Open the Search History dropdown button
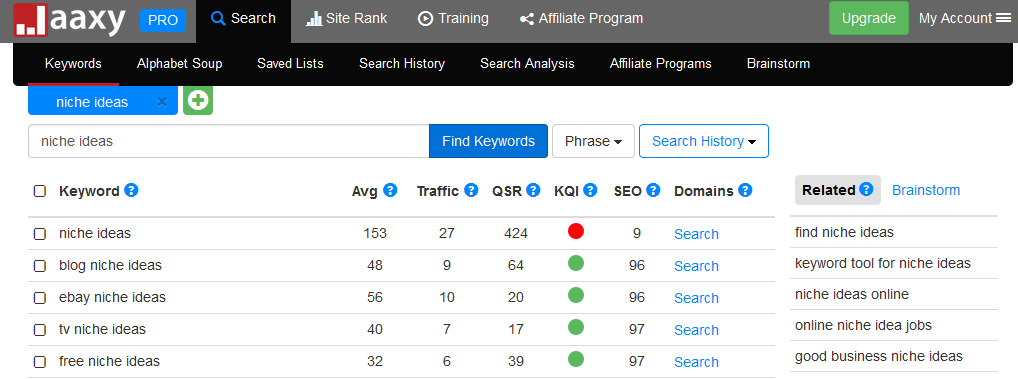This screenshot has height=379, width=1018. 704,141
